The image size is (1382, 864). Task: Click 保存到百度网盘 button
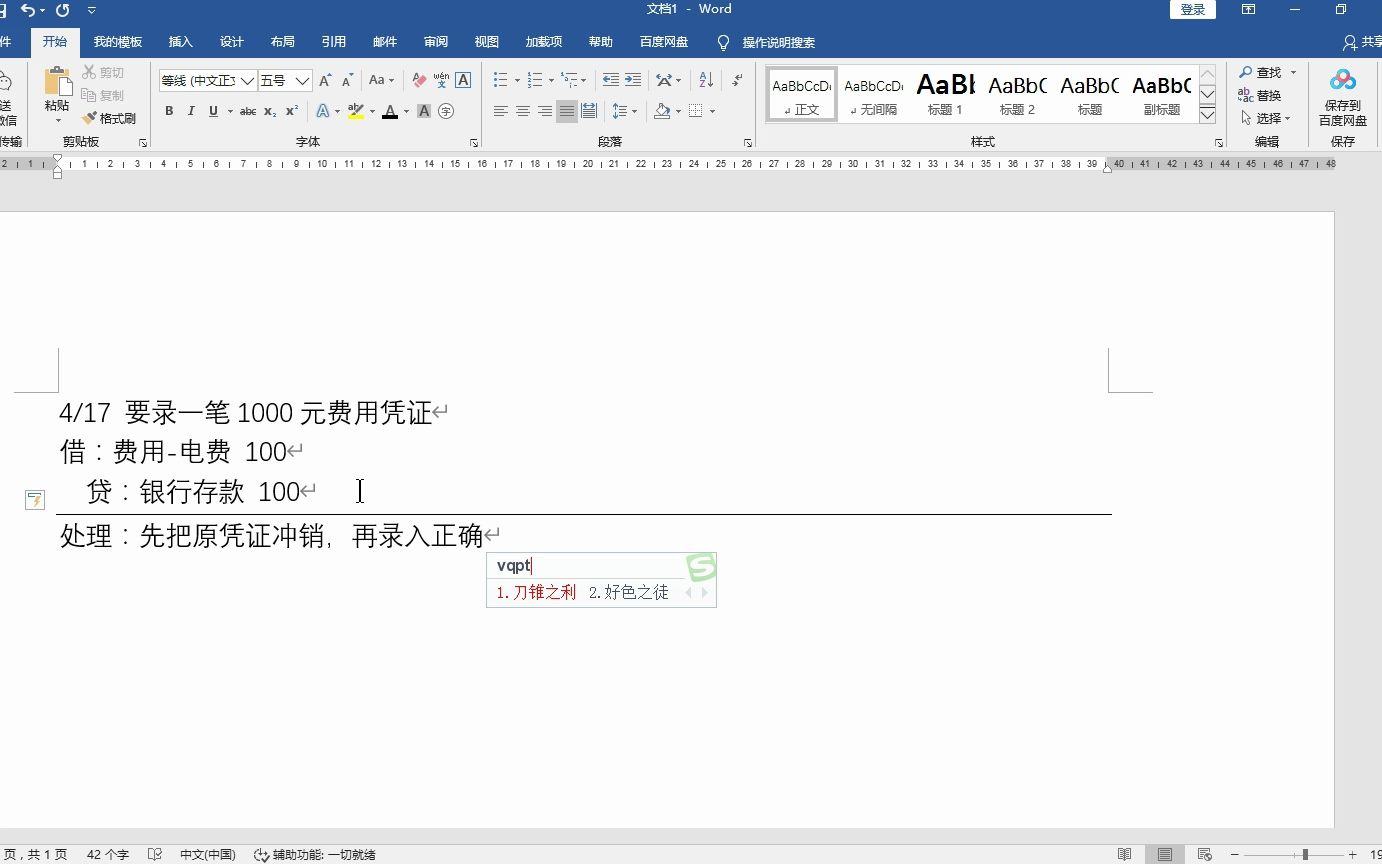pyautogui.click(x=1343, y=98)
